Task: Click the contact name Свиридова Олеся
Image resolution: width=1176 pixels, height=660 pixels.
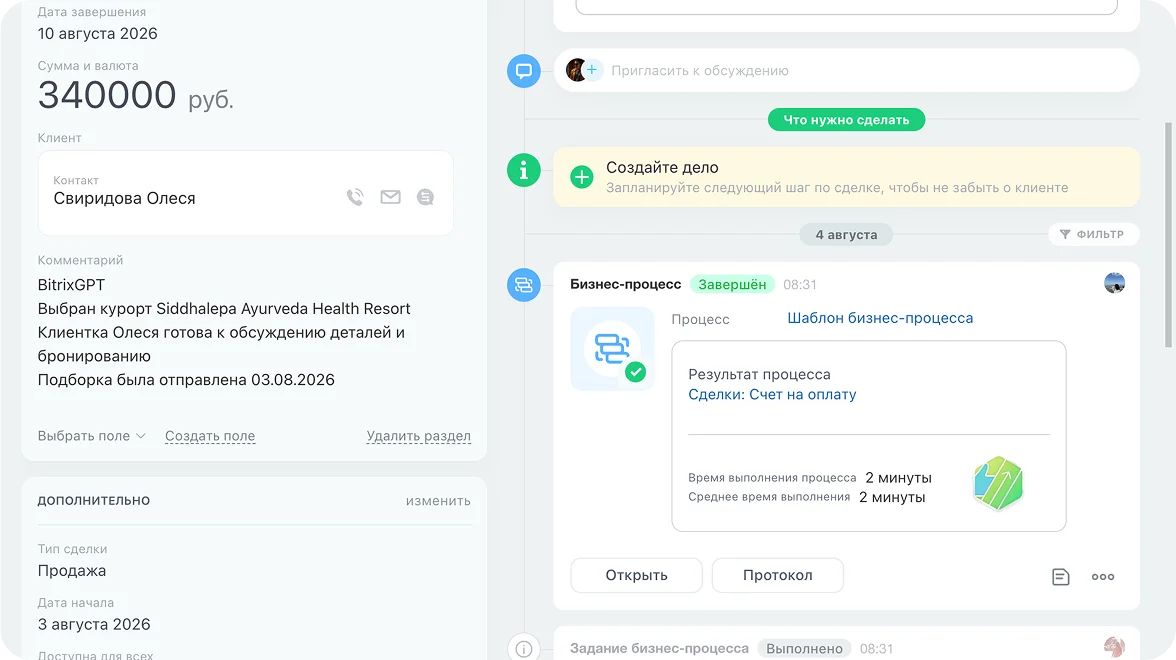Action: coord(124,198)
